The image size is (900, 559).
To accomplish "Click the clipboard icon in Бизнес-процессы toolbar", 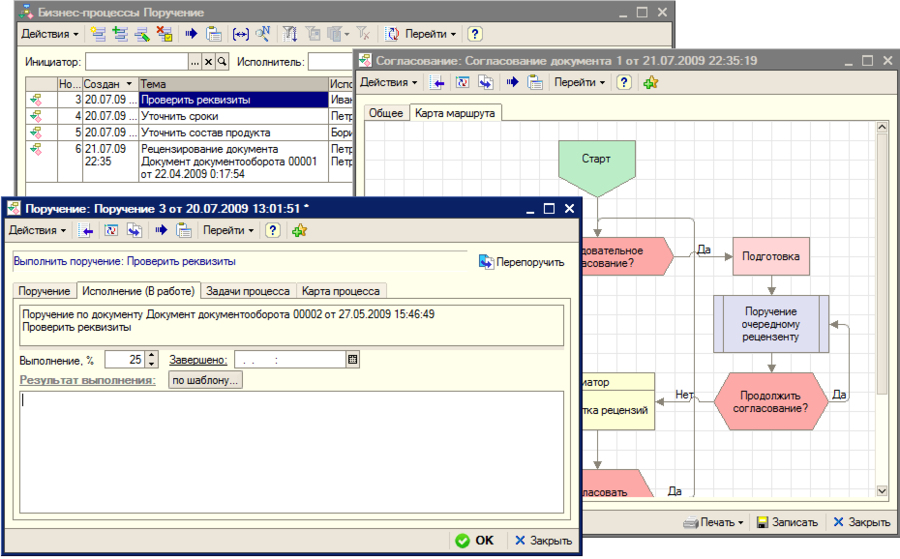I will point(214,34).
